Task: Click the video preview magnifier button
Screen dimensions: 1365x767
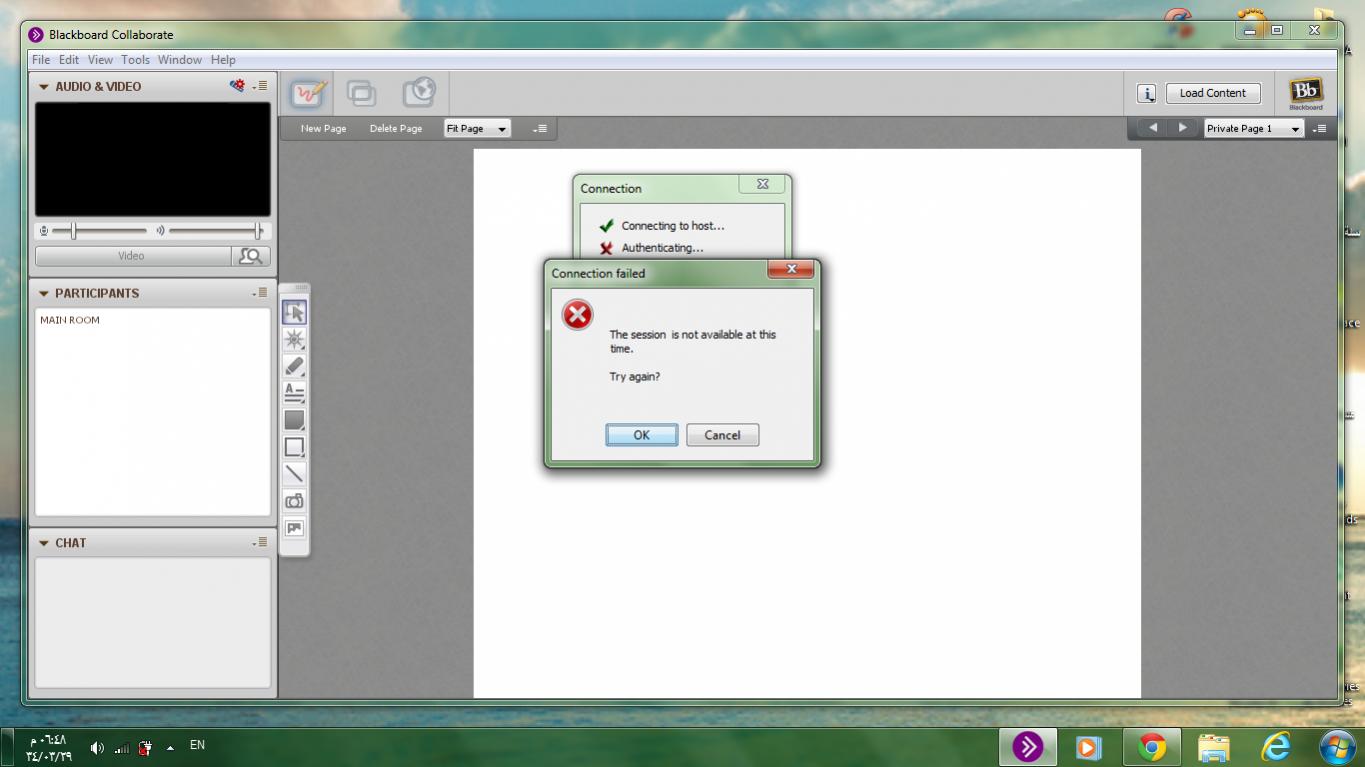Action: (251, 256)
